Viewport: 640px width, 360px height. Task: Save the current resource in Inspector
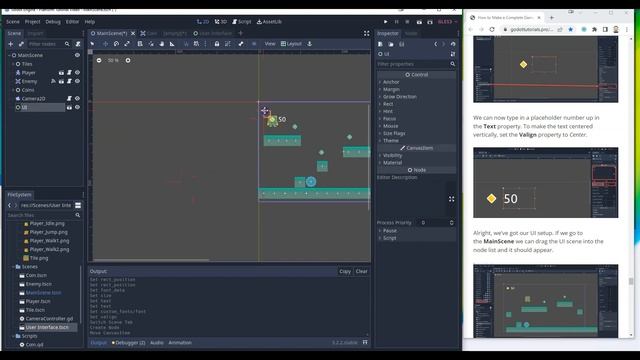point(402,44)
